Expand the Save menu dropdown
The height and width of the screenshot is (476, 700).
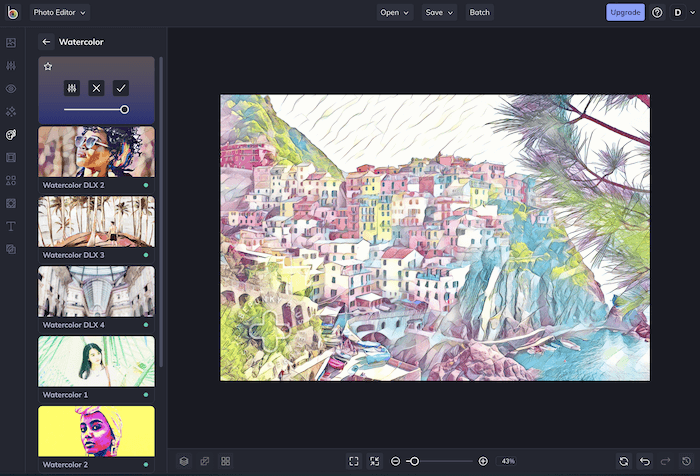[439, 13]
